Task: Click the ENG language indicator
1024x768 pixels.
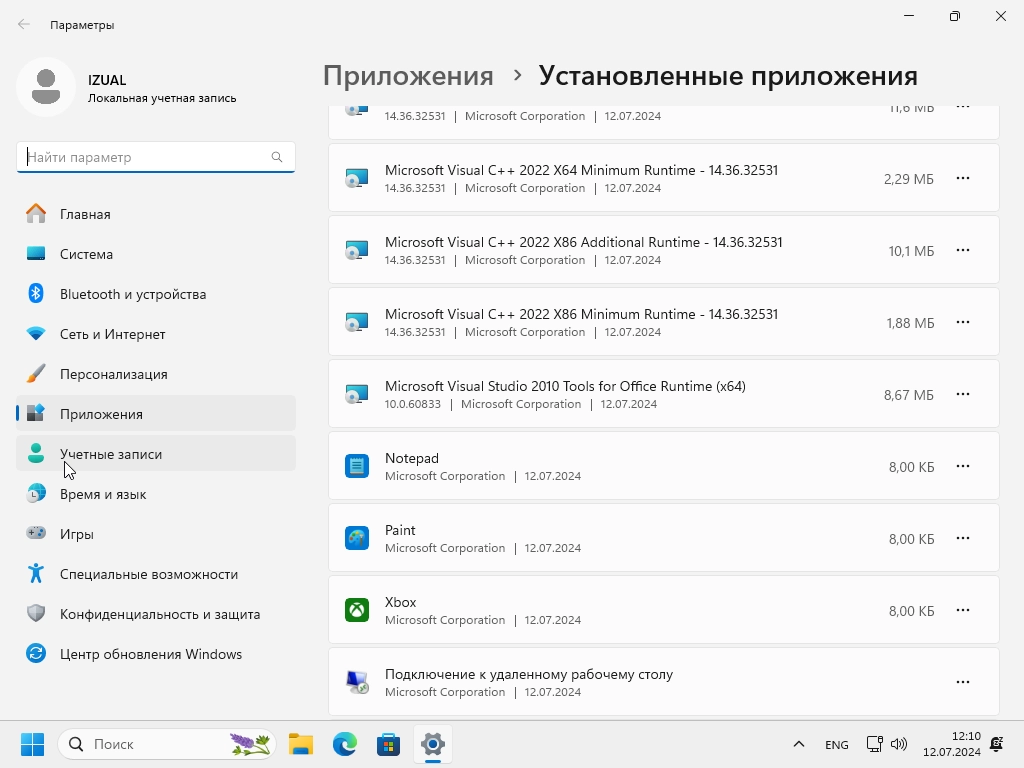Action: pyautogui.click(x=837, y=744)
